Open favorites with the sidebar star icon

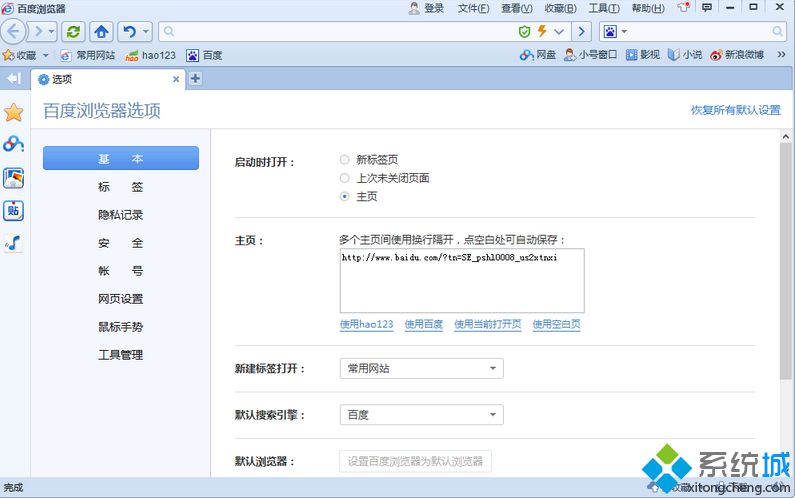(13, 112)
